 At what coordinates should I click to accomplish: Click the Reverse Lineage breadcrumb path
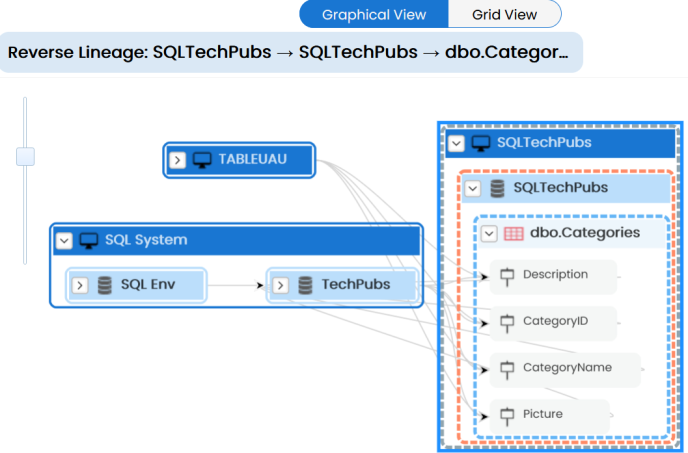tap(288, 51)
